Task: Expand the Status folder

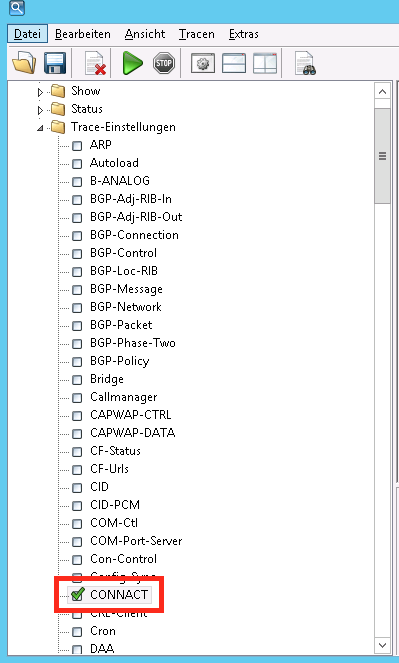Action: 40,110
